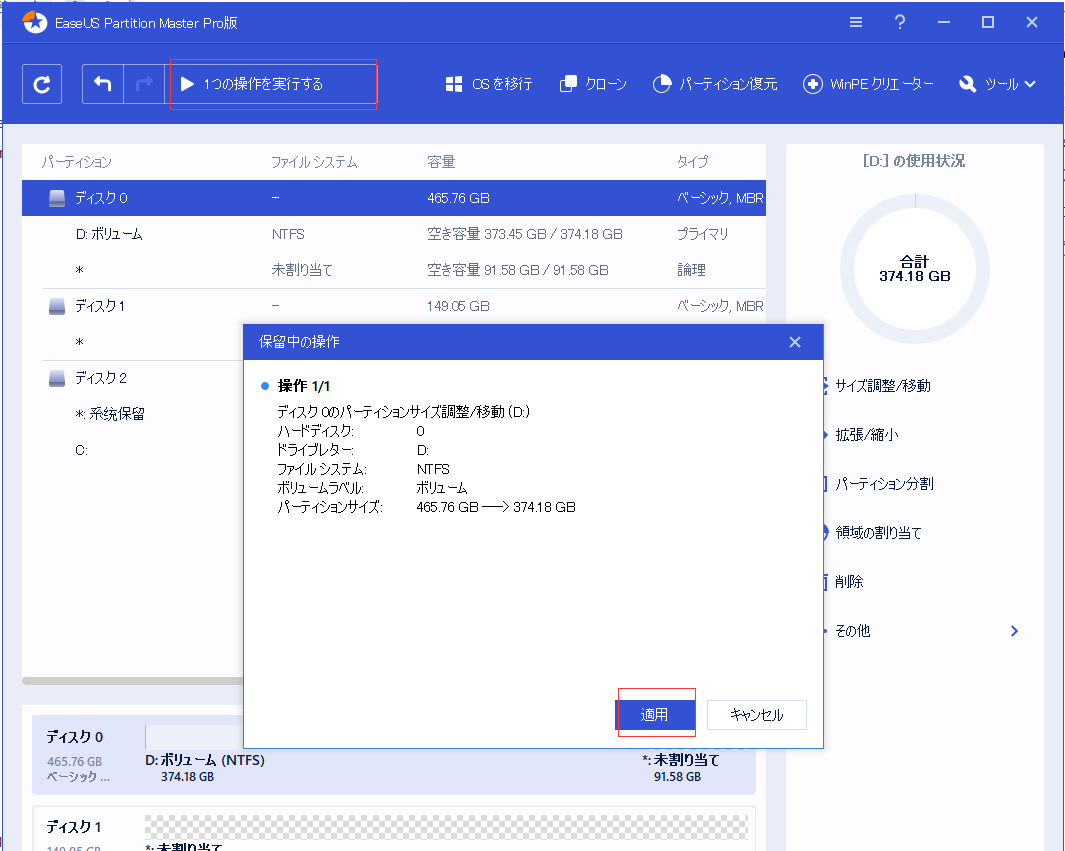Open the help question mark menu
The image size is (1065, 851).
coord(900,22)
